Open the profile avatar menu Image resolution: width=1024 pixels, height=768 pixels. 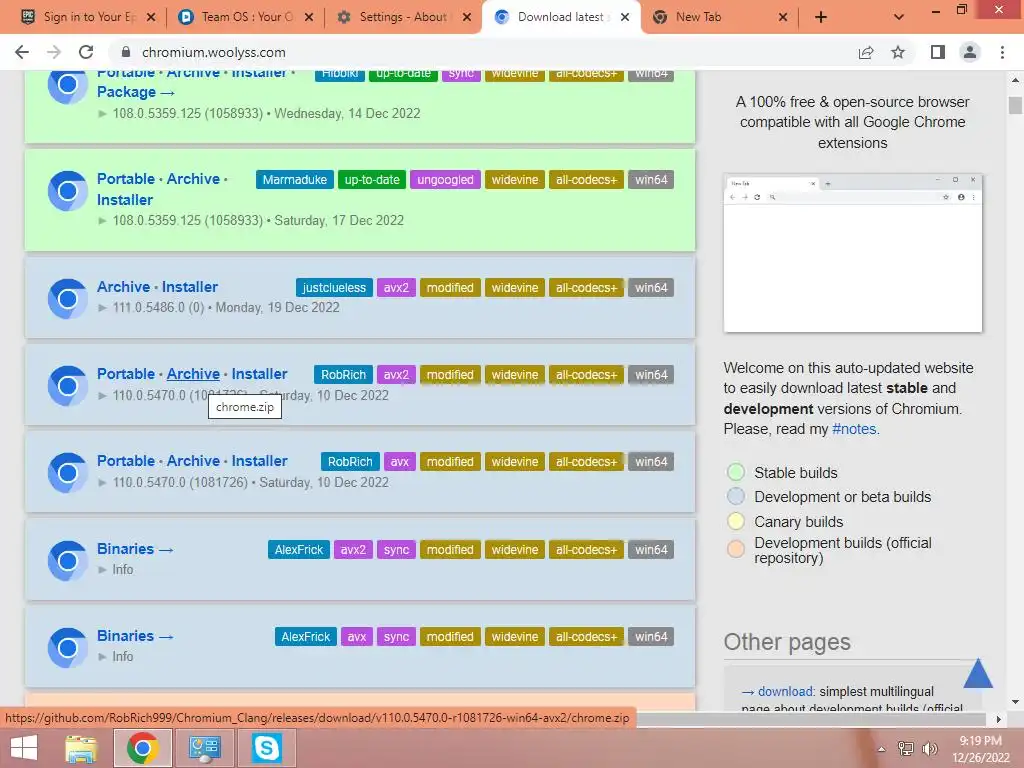tap(970, 52)
